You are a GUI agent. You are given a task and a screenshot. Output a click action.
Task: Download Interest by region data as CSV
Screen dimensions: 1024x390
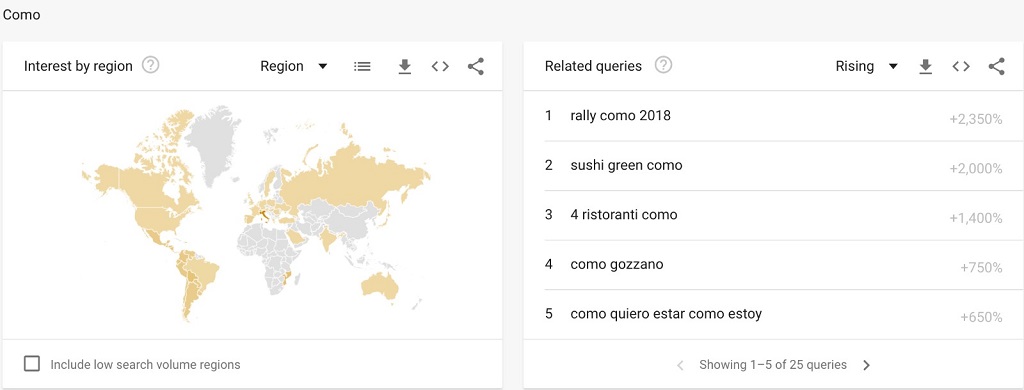coord(405,66)
